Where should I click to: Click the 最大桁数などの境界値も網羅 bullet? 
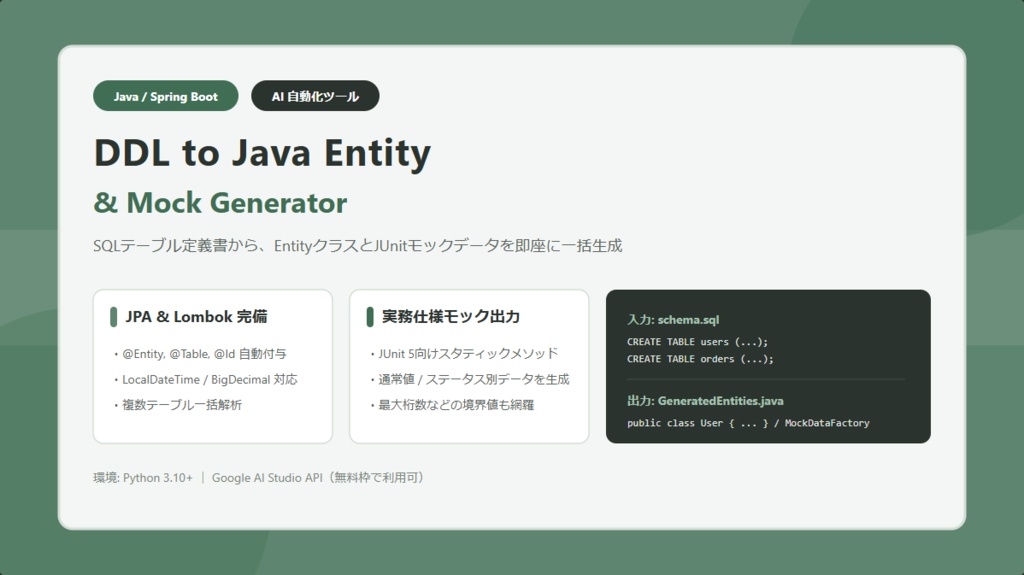point(452,405)
